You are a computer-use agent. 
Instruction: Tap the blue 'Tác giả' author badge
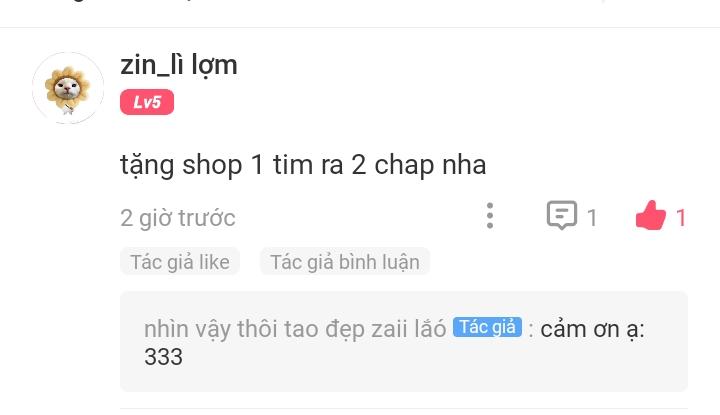tap(487, 327)
